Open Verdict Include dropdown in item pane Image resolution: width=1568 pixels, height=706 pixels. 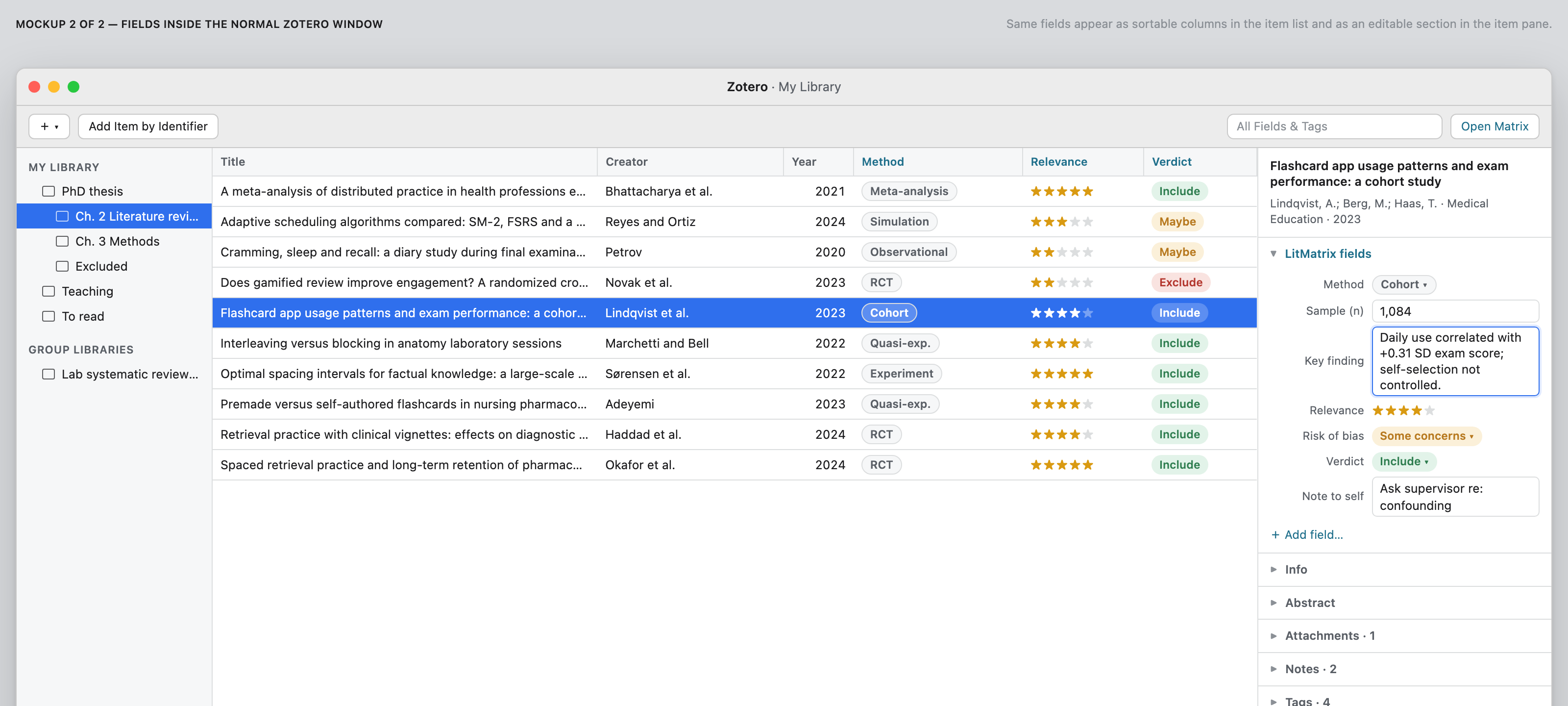click(x=1404, y=462)
